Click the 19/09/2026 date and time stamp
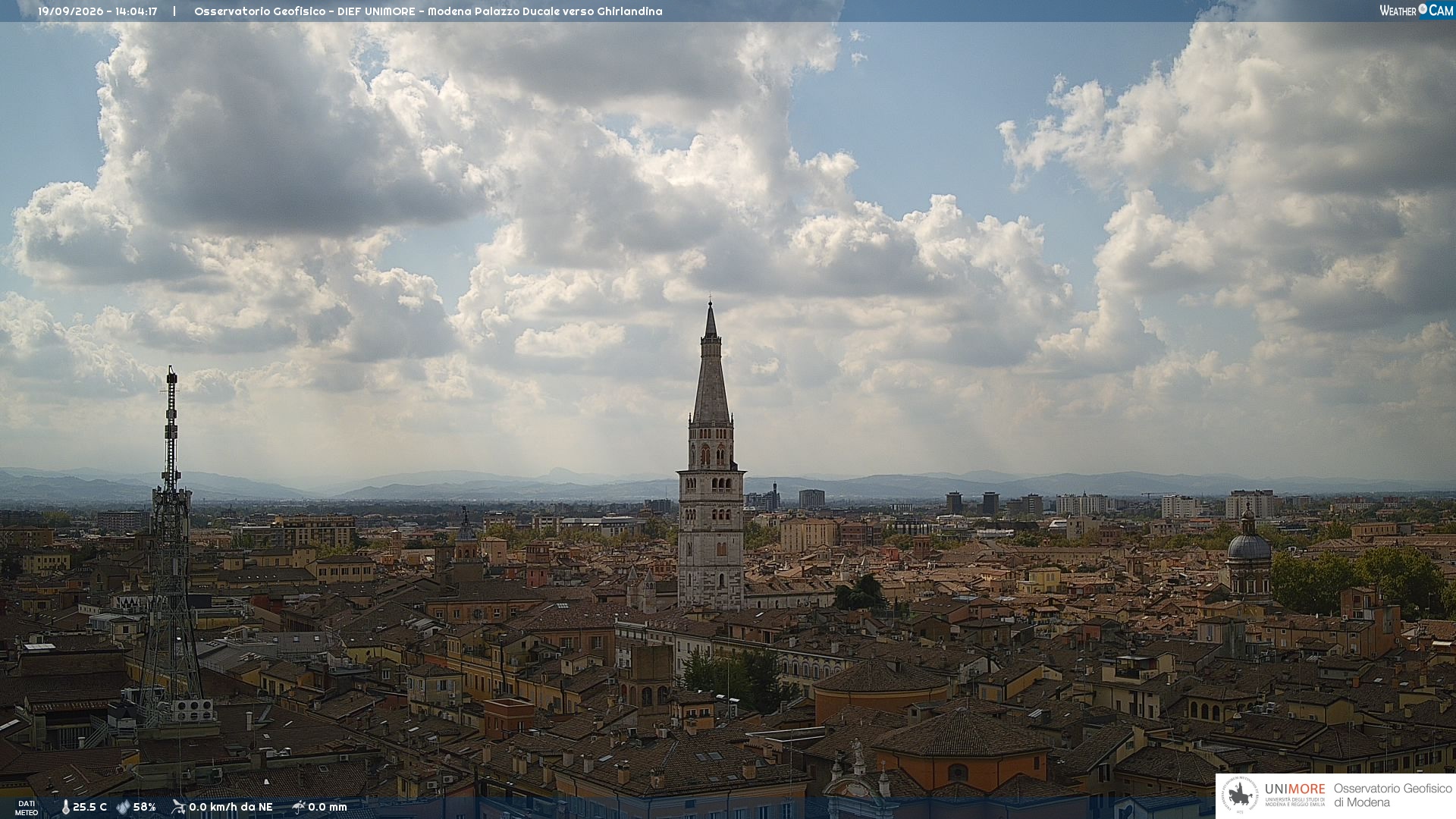Image resolution: width=1456 pixels, height=819 pixels. tap(98, 11)
